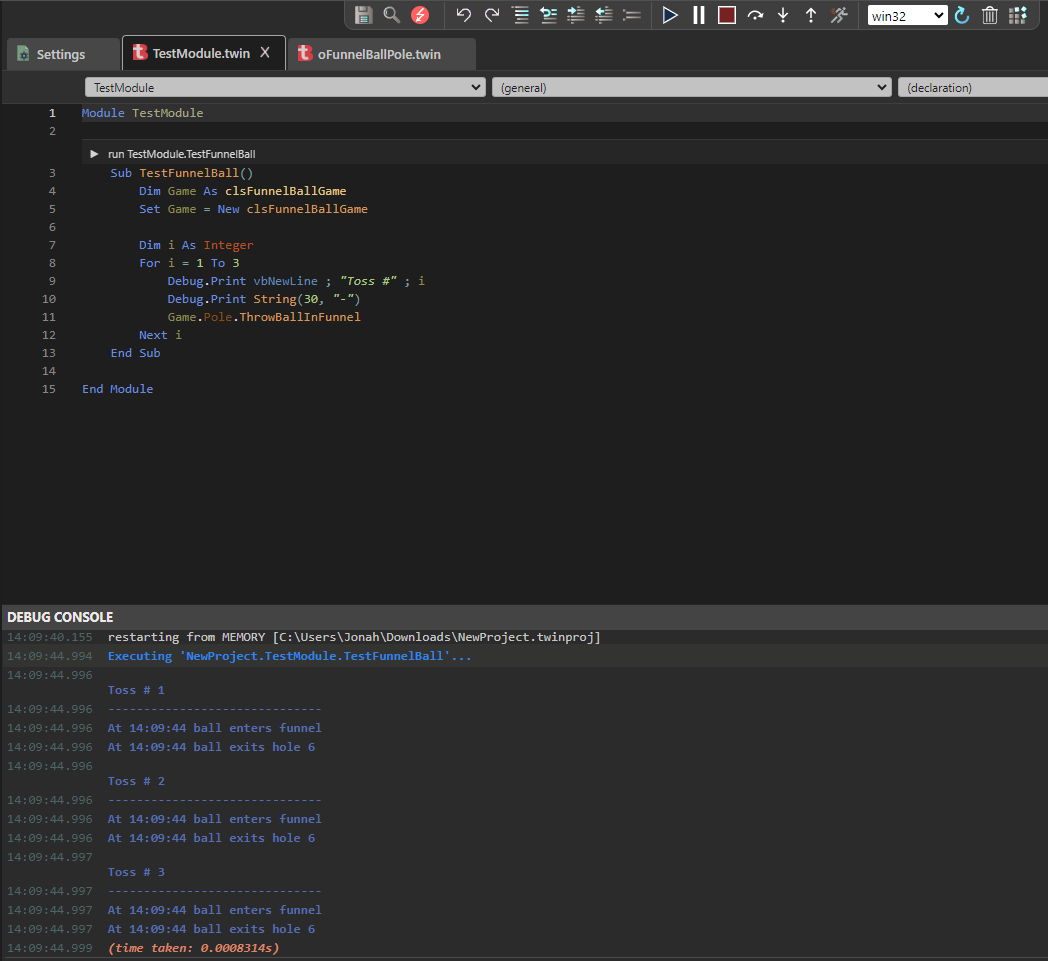Click the restart/refresh icon next to win32

point(961,14)
